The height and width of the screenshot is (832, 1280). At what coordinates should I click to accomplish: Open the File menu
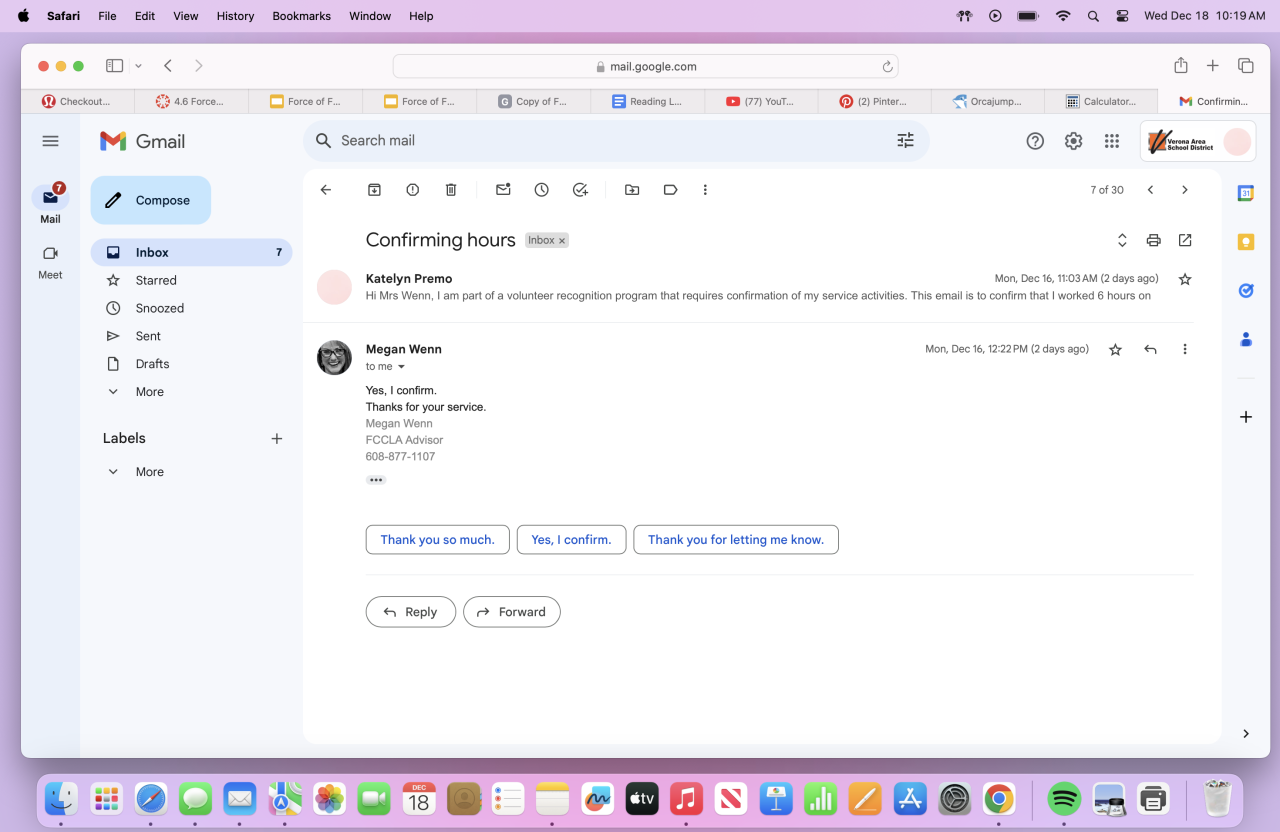tap(108, 16)
